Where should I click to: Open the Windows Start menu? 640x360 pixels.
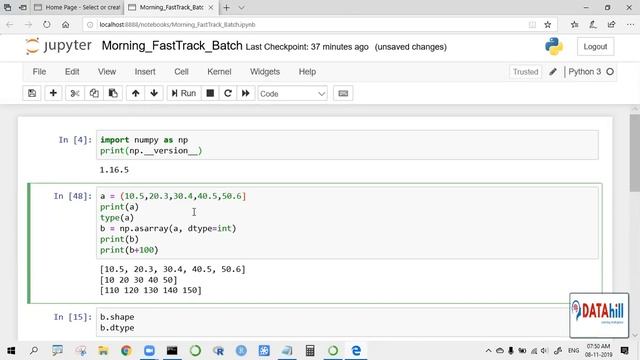tap(11, 351)
